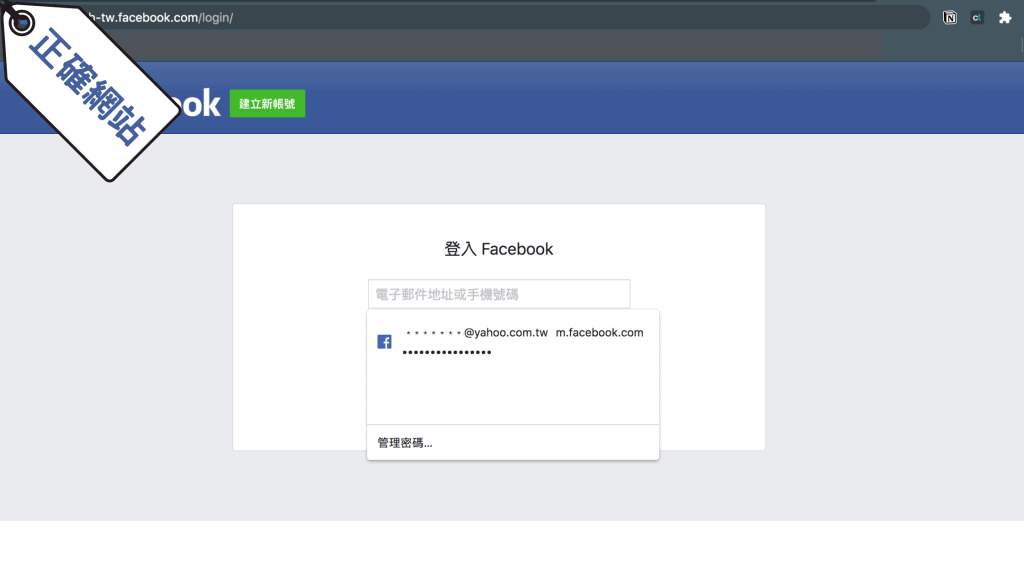Click the 登入 Facebook heading

pos(499,249)
